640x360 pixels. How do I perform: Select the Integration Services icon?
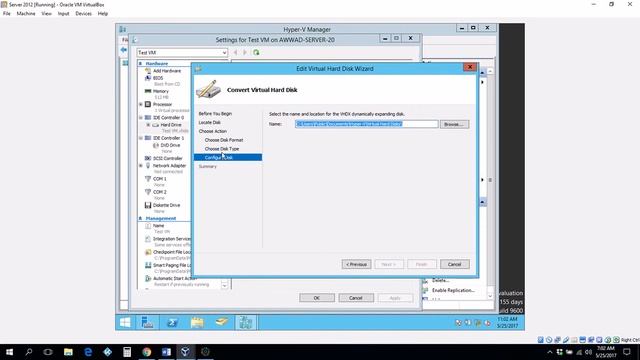pos(148,239)
